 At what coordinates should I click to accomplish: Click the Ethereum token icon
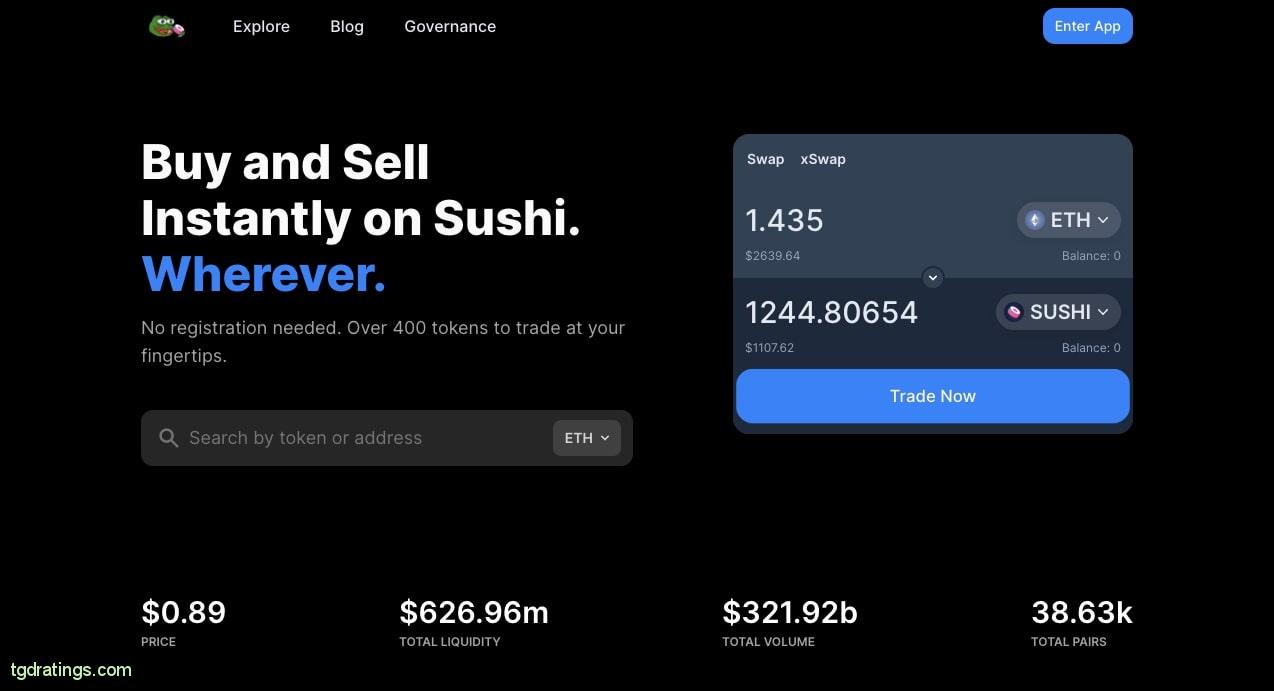(1035, 220)
